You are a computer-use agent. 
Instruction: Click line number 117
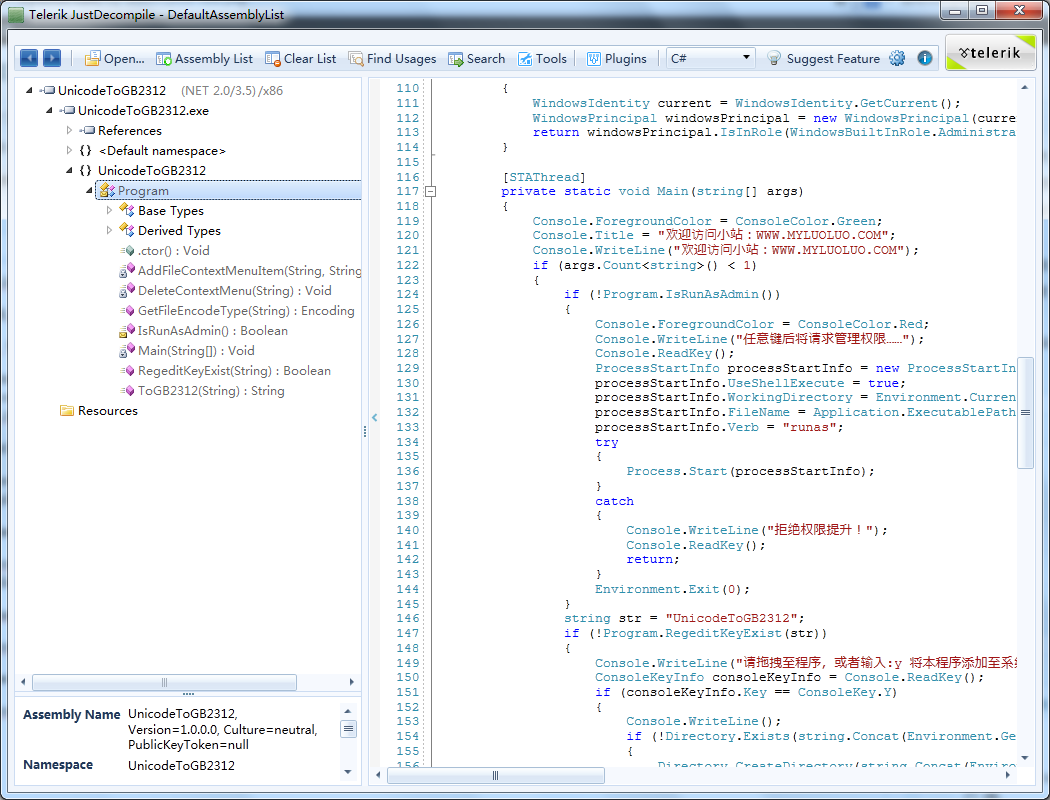[x=407, y=191]
